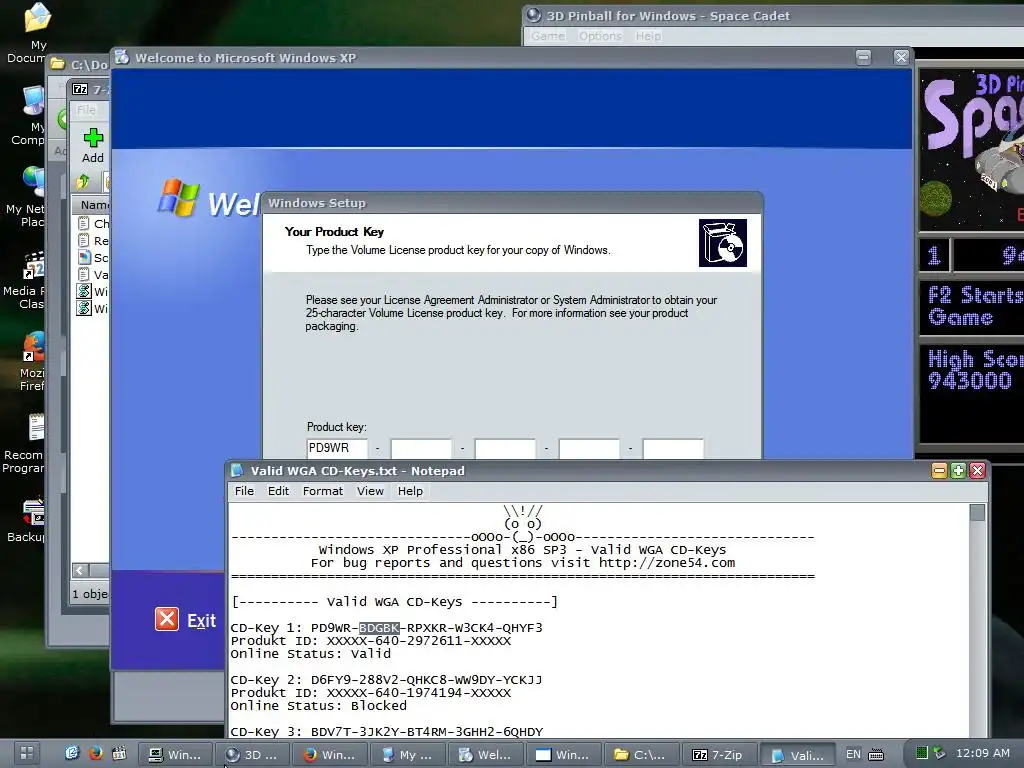Click the third product key field
The image size is (1024, 768).
[x=505, y=448]
